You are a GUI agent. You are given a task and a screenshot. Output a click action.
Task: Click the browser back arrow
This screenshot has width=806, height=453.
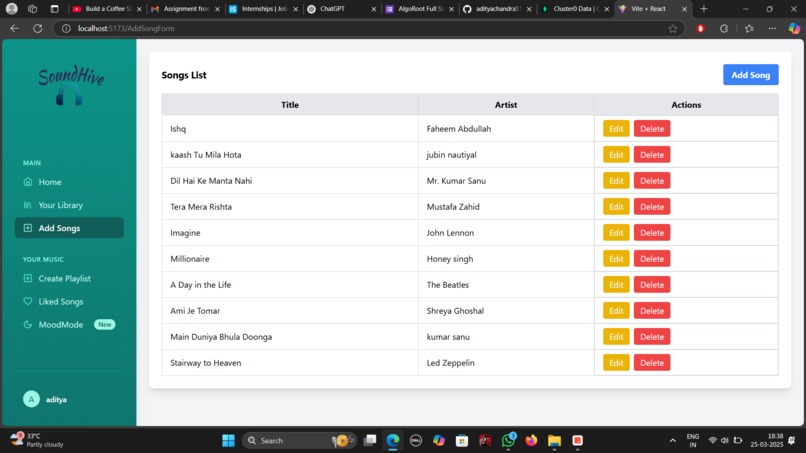[x=14, y=28]
